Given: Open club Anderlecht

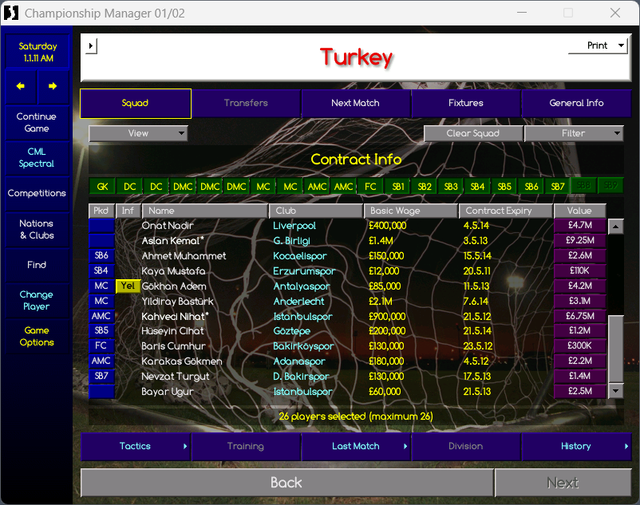Looking at the screenshot, I should tap(299, 302).
